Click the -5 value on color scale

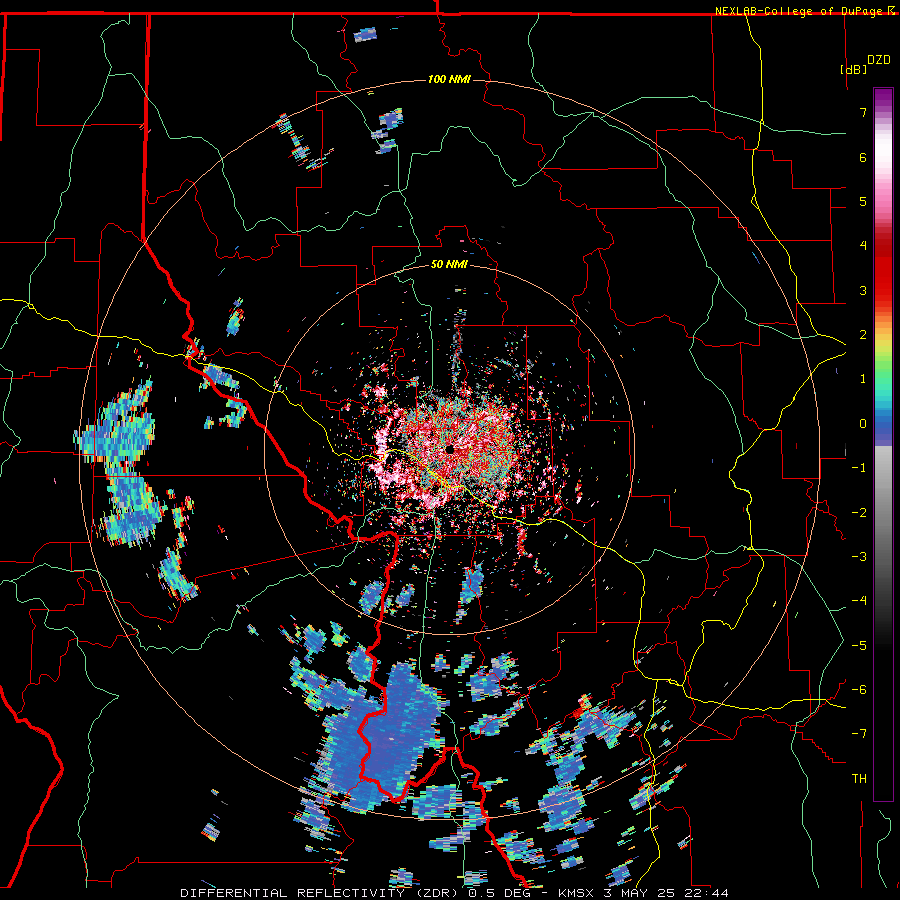859,646
